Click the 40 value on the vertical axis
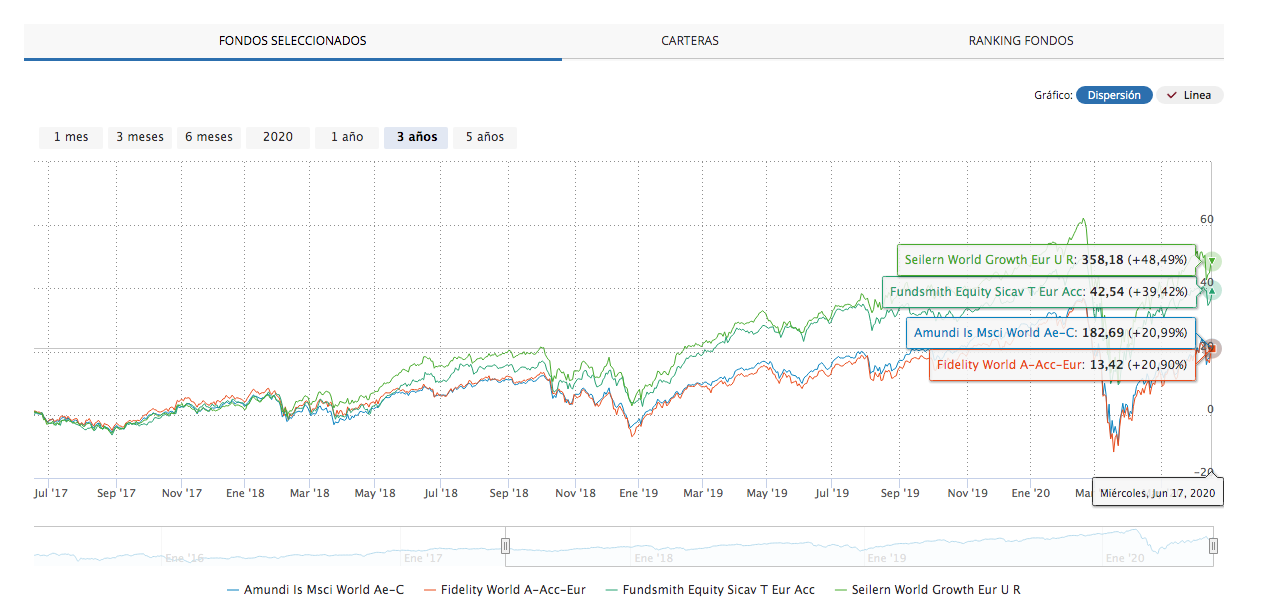Viewport: 1277px width, 612px height. (1206, 283)
